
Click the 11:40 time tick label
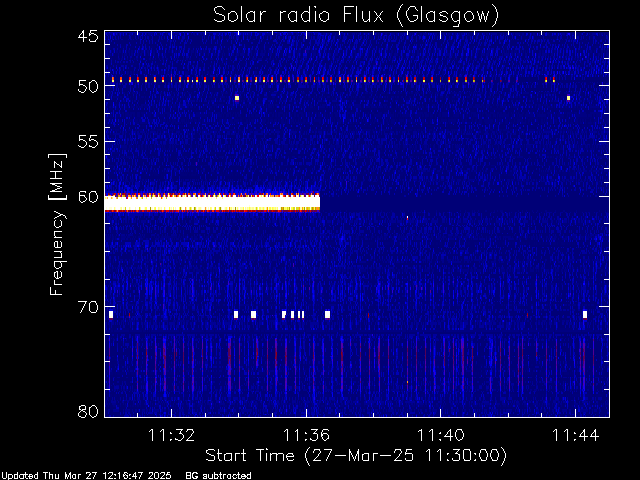[440, 435]
